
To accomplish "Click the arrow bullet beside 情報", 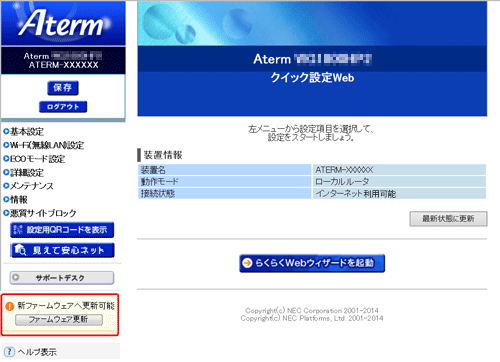I will (6, 199).
